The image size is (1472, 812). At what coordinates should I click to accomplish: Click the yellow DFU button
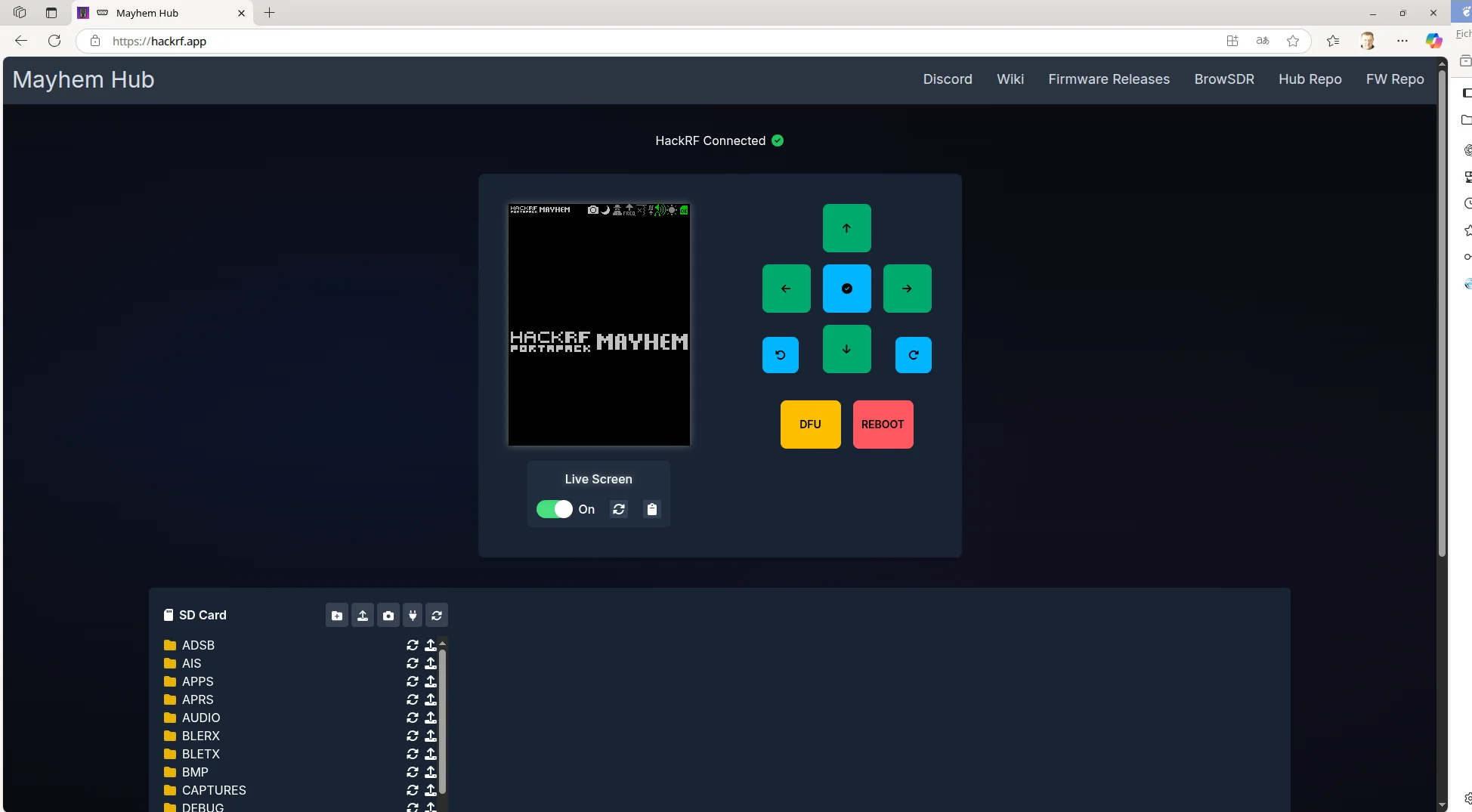coord(810,425)
